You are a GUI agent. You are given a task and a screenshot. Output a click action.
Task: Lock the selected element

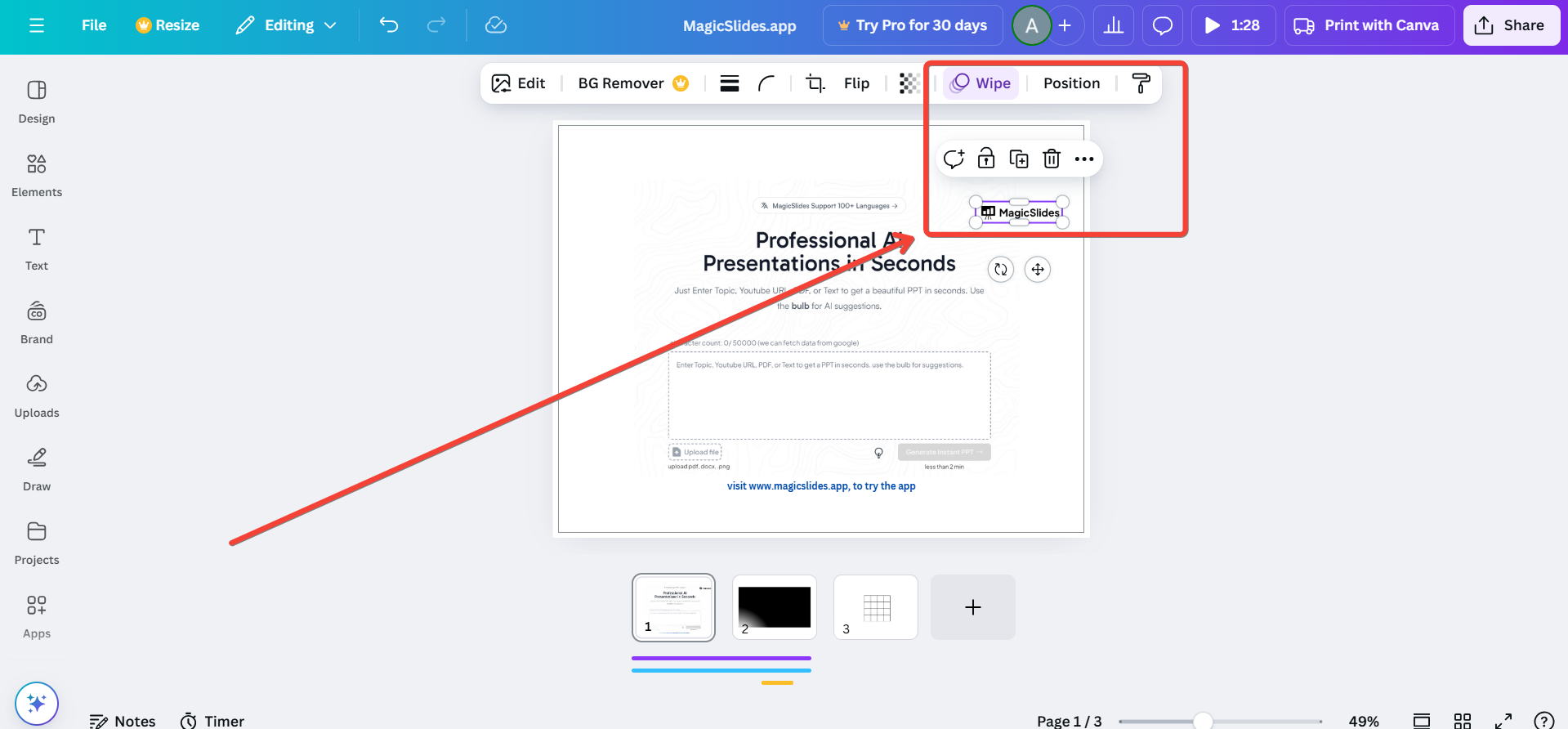(986, 159)
